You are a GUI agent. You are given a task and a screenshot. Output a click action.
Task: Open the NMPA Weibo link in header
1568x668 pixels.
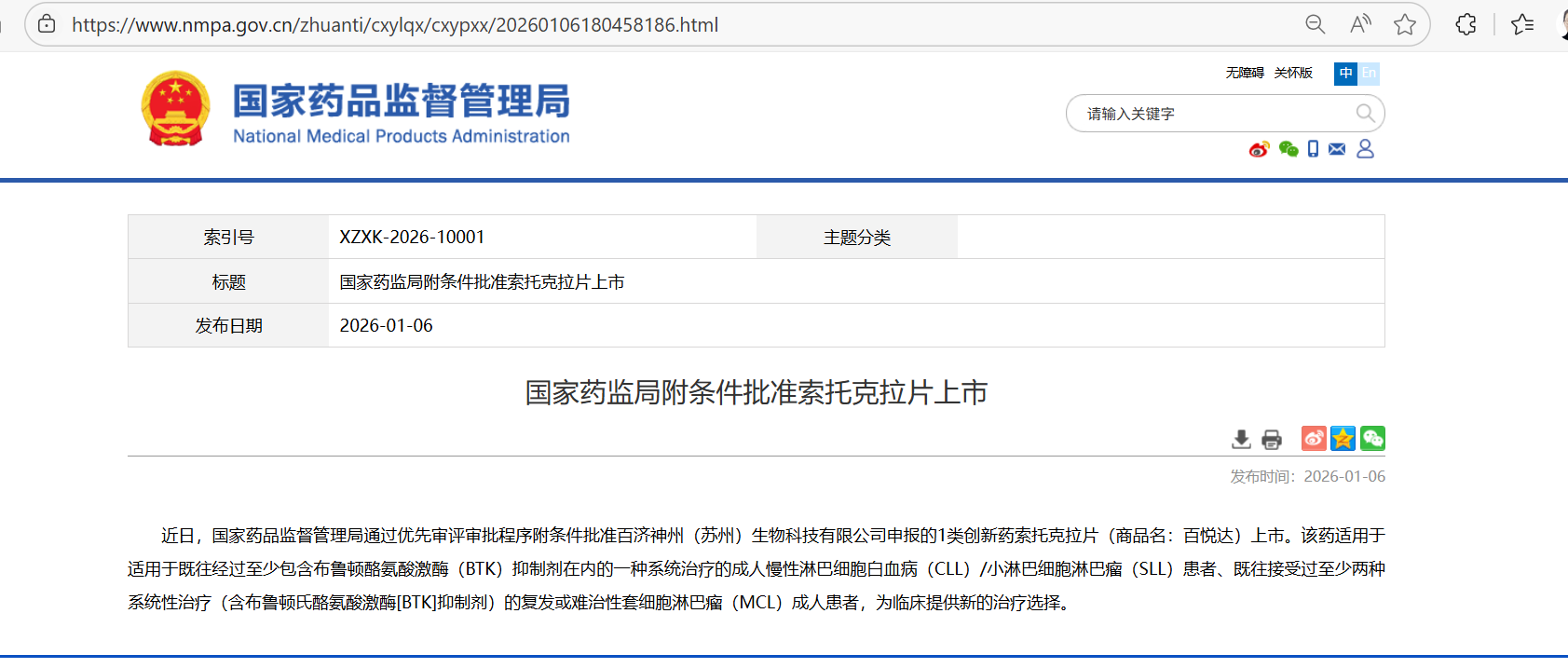pyautogui.click(x=1259, y=149)
